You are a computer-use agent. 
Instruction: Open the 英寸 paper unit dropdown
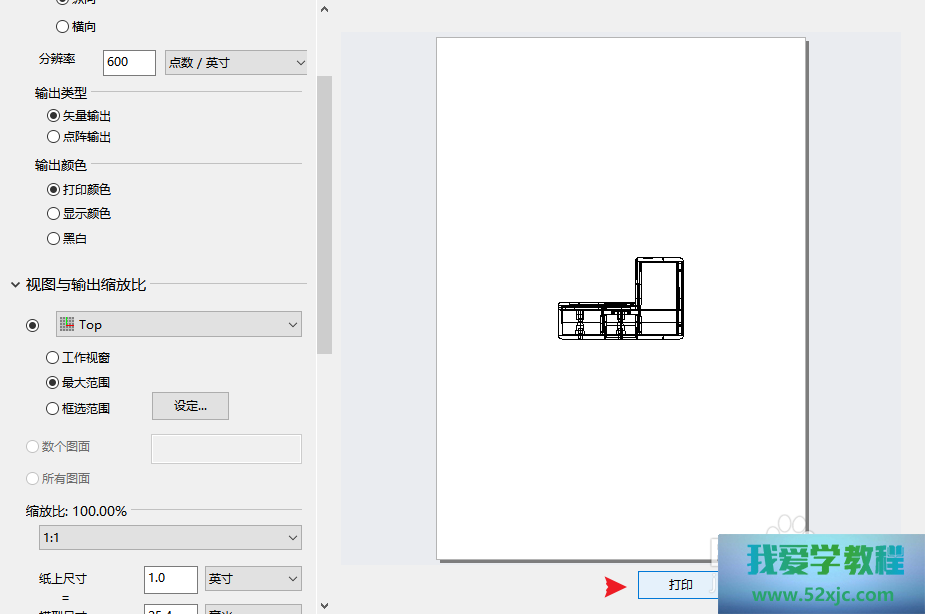(253, 578)
